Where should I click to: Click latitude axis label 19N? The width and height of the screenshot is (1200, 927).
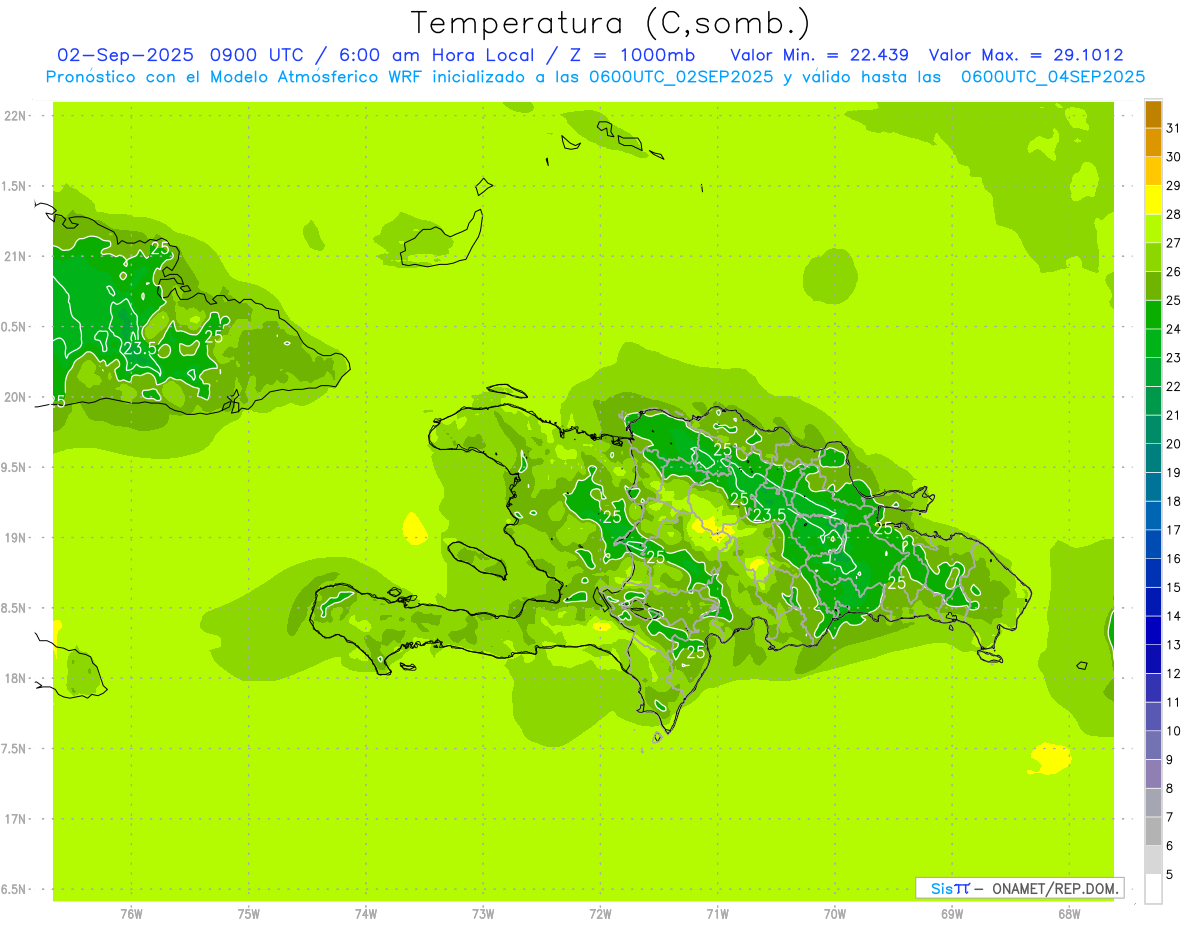(x=15, y=538)
